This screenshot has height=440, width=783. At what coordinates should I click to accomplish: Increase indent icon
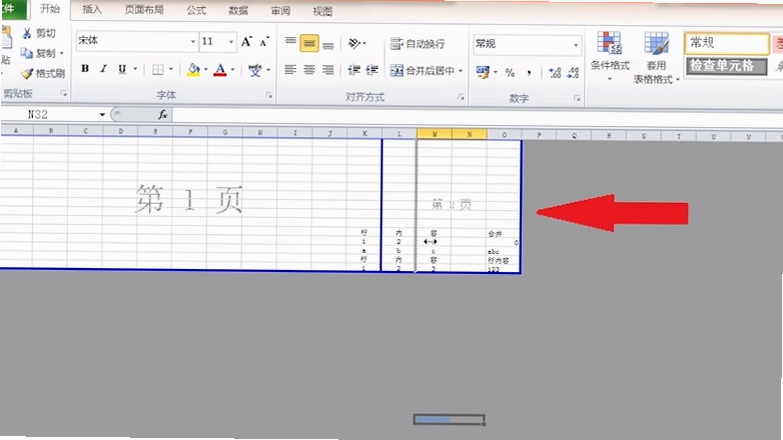(372, 70)
